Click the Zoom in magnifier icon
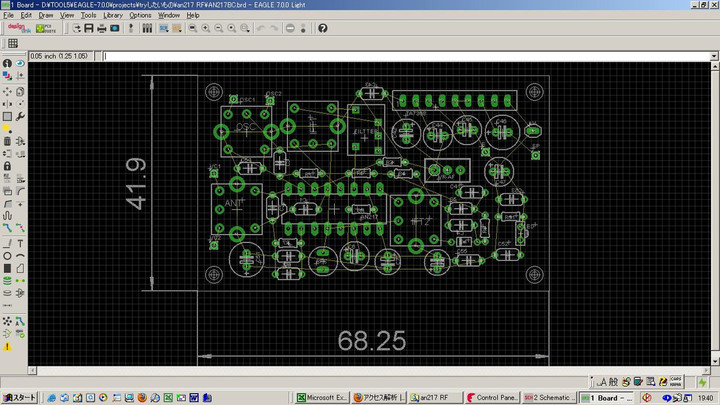Viewport: 720px width, 405px height. (x=205, y=28)
